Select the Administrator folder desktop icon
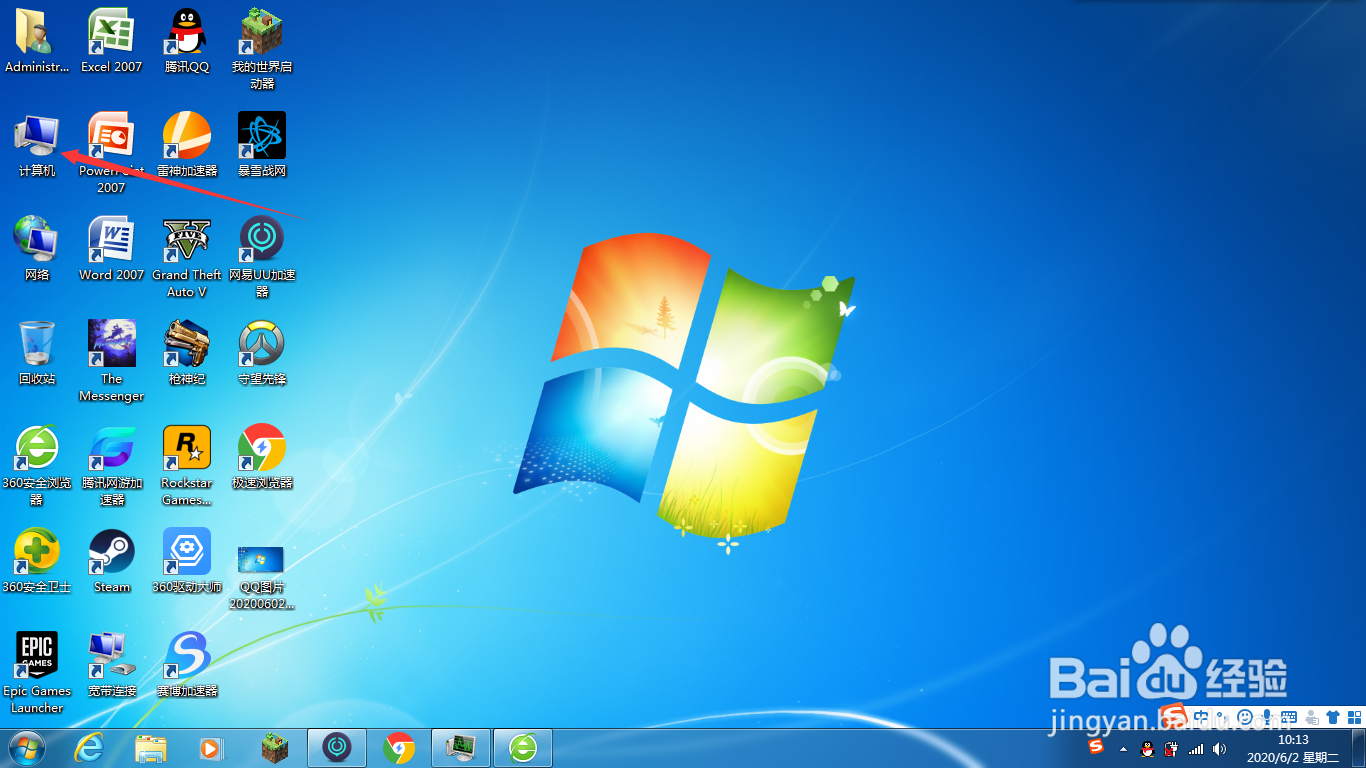1366x768 pixels. point(37,40)
